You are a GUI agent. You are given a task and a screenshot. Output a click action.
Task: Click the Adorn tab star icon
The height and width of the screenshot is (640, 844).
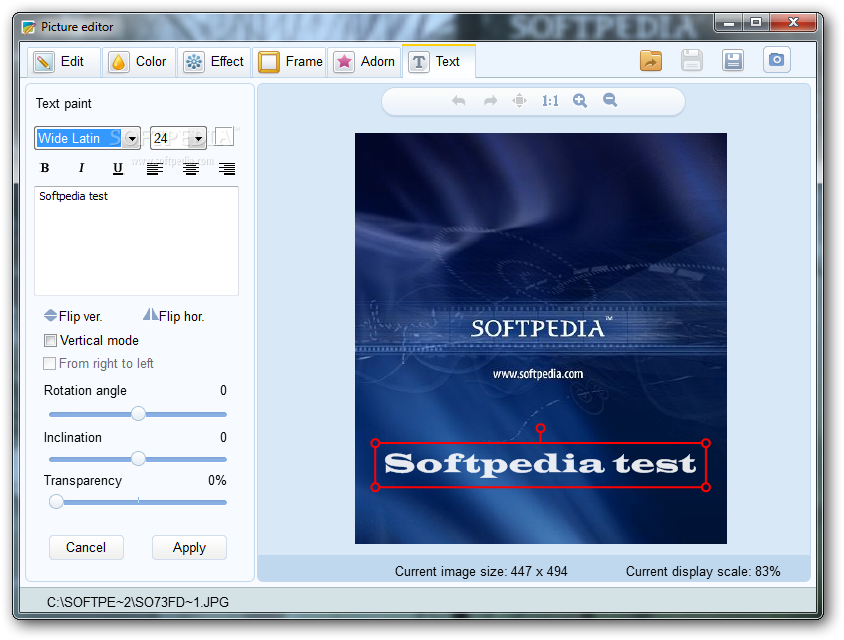[344, 62]
